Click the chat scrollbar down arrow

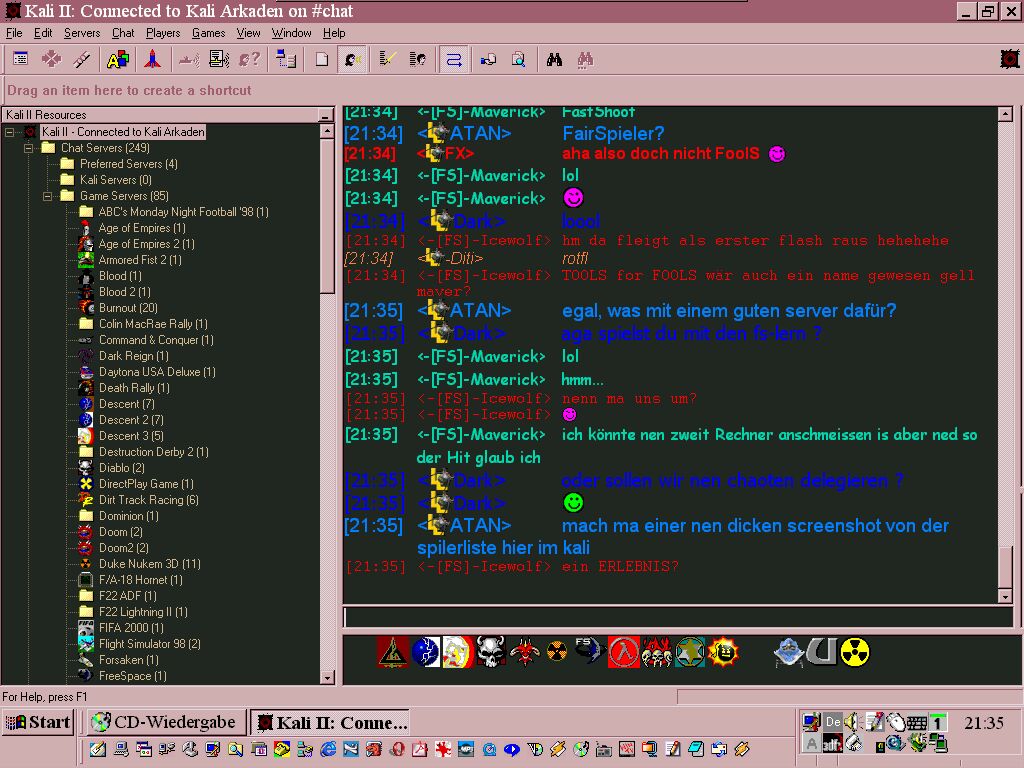click(x=1006, y=596)
